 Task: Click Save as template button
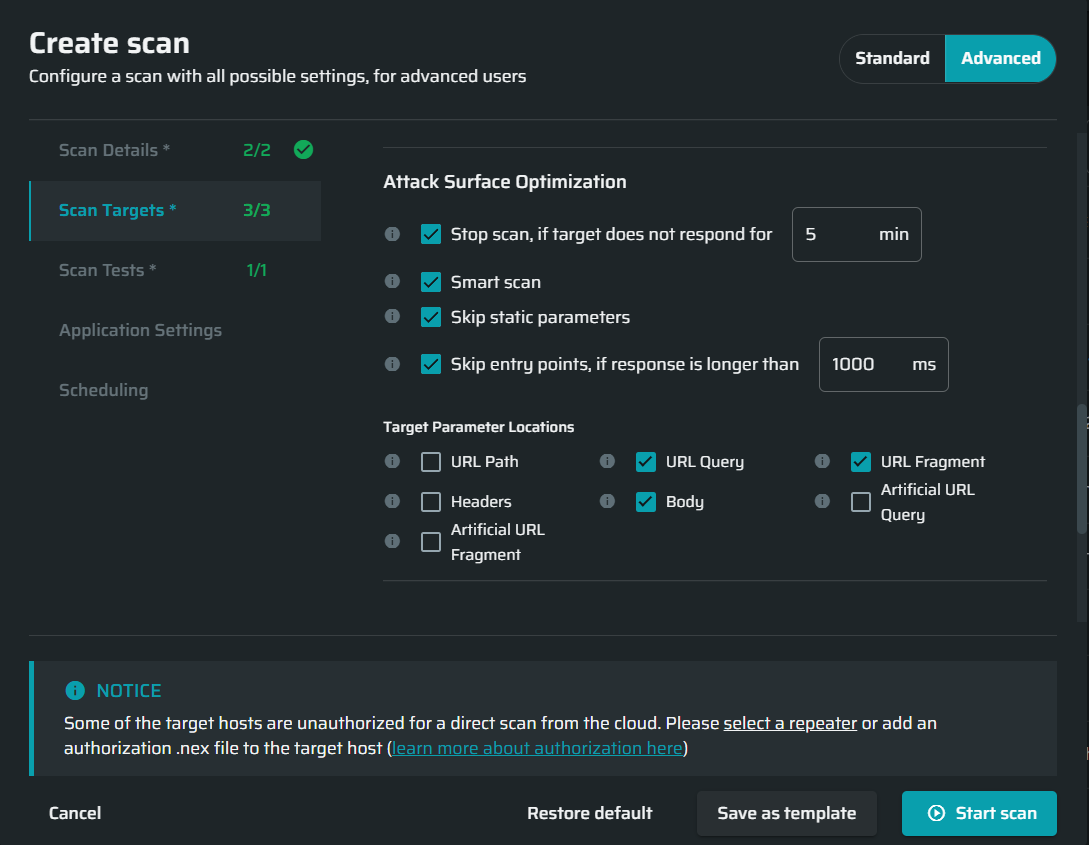point(786,813)
